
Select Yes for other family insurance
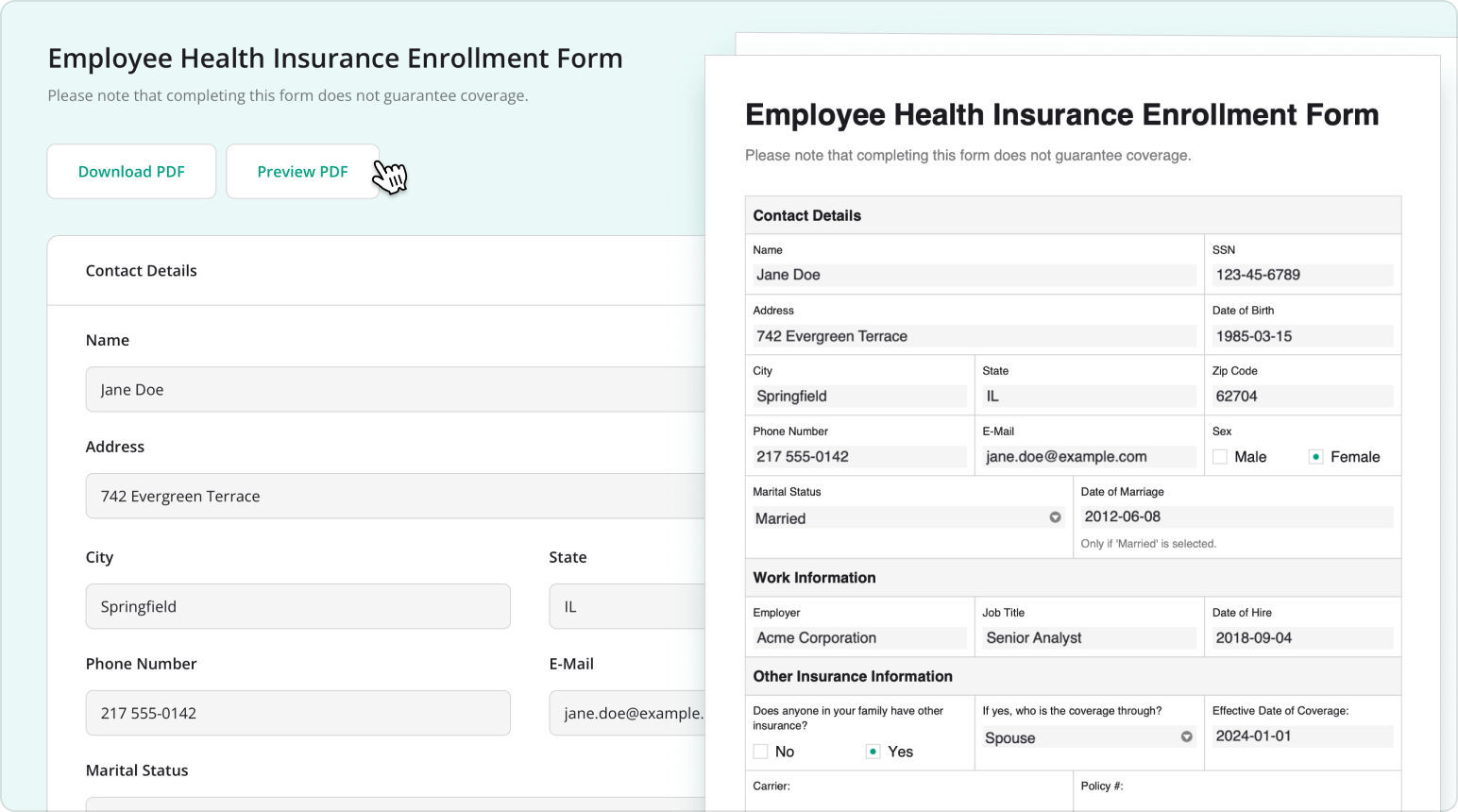[873, 752]
